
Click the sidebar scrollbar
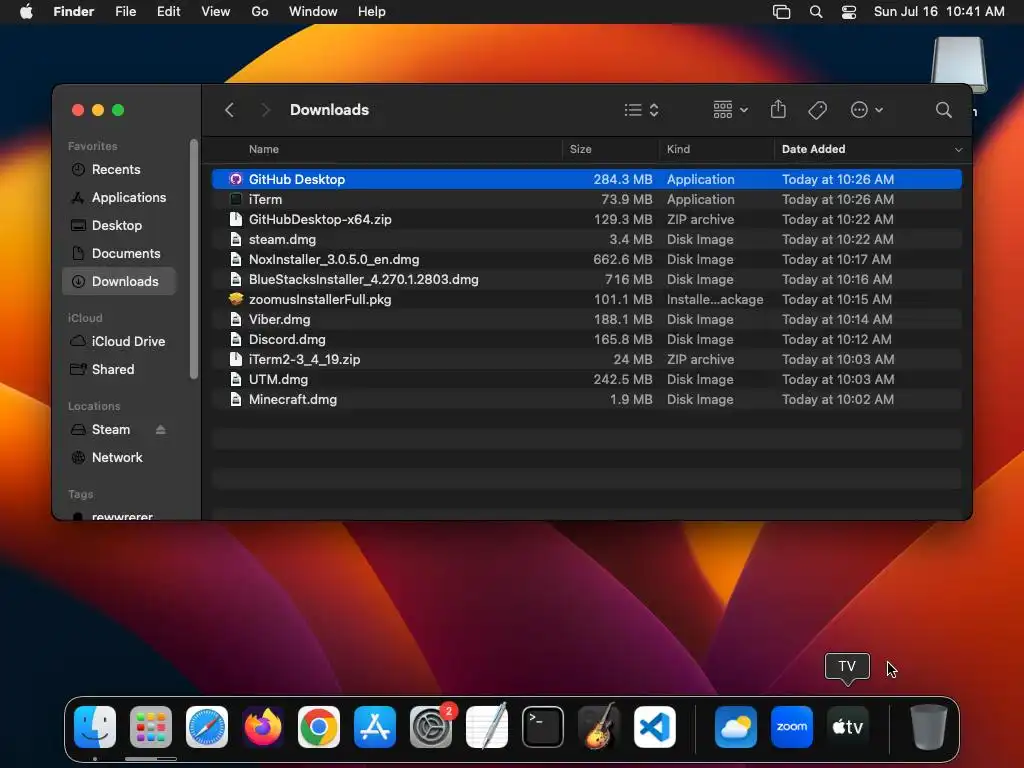(x=194, y=259)
